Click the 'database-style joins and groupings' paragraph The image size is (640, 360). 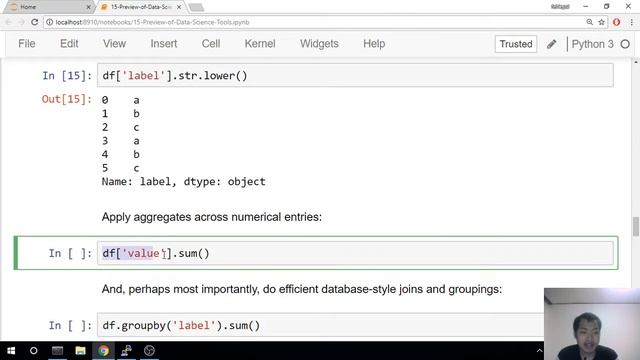(x=302, y=289)
